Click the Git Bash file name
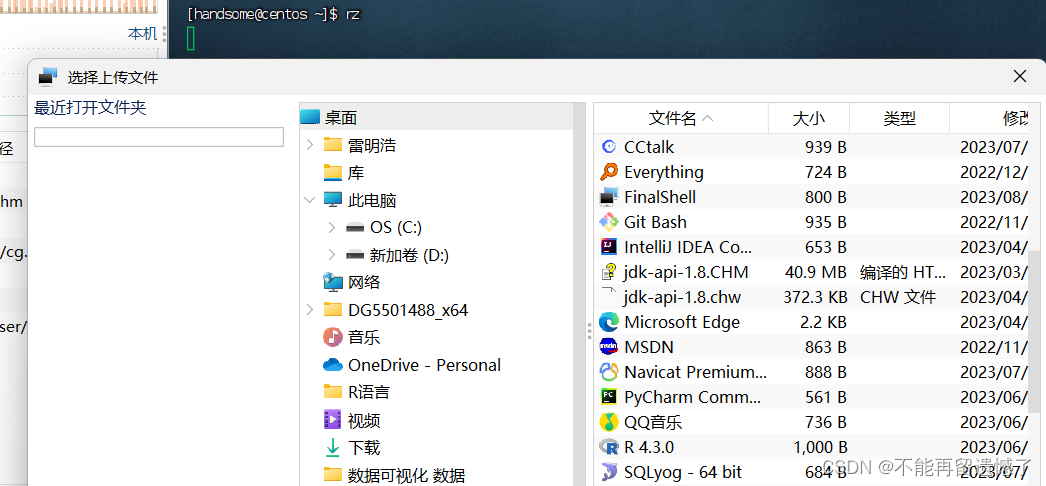The width and height of the screenshot is (1046, 486). coord(655,222)
